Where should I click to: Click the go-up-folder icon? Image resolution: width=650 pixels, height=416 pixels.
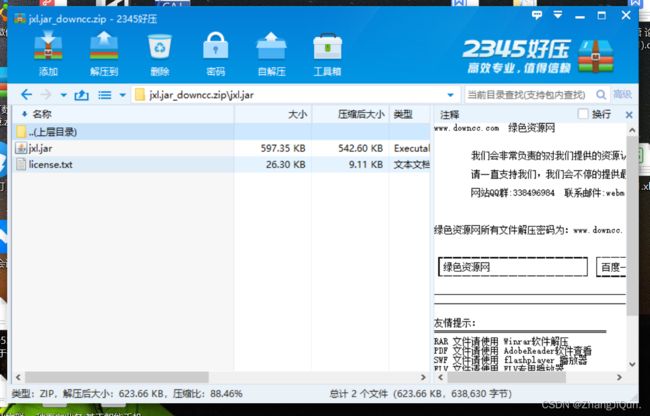(x=81, y=95)
